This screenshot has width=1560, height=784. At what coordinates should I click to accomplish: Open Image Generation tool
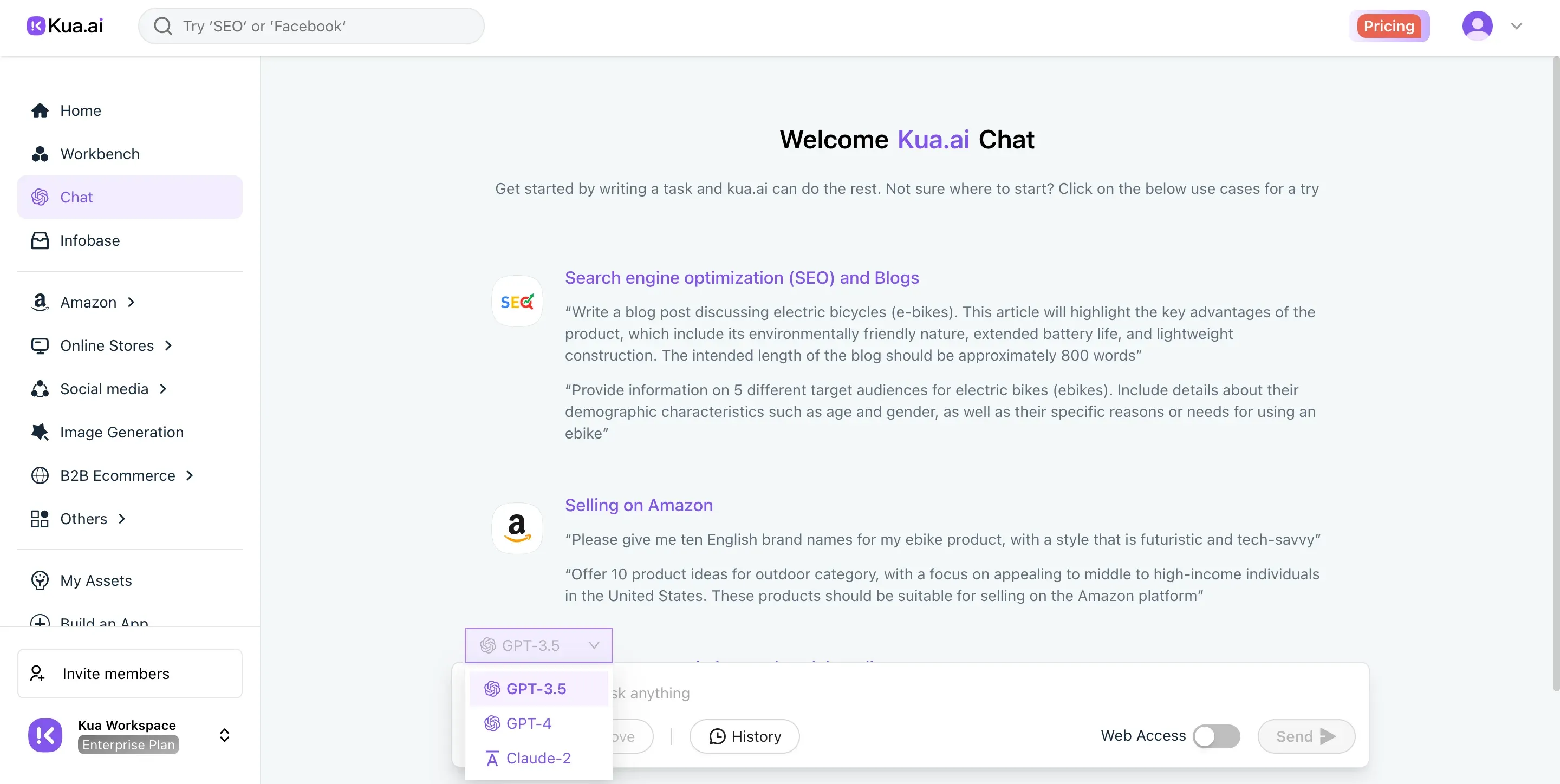(x=121, y=432)
